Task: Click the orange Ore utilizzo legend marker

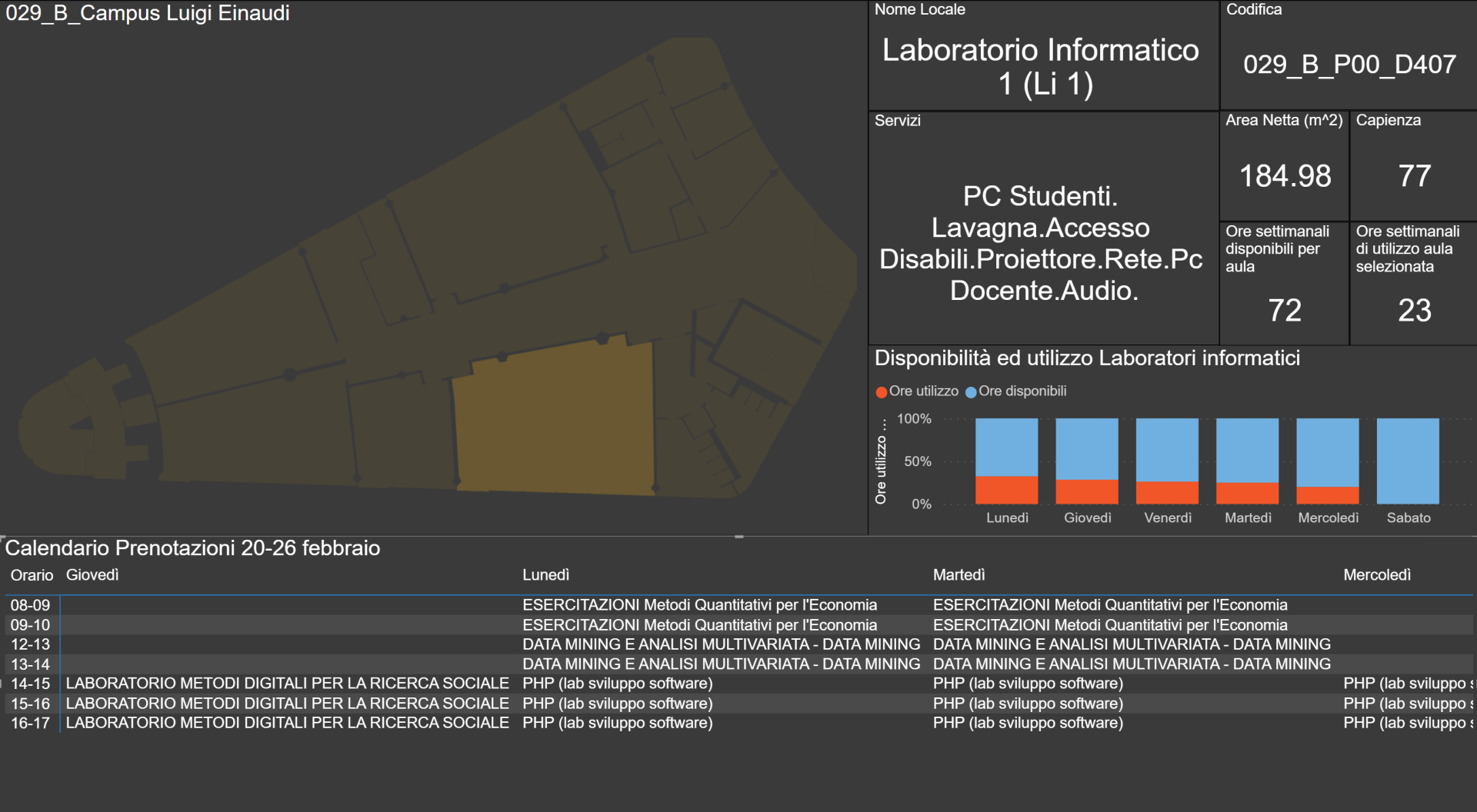Action: click(x=881, y=392)
